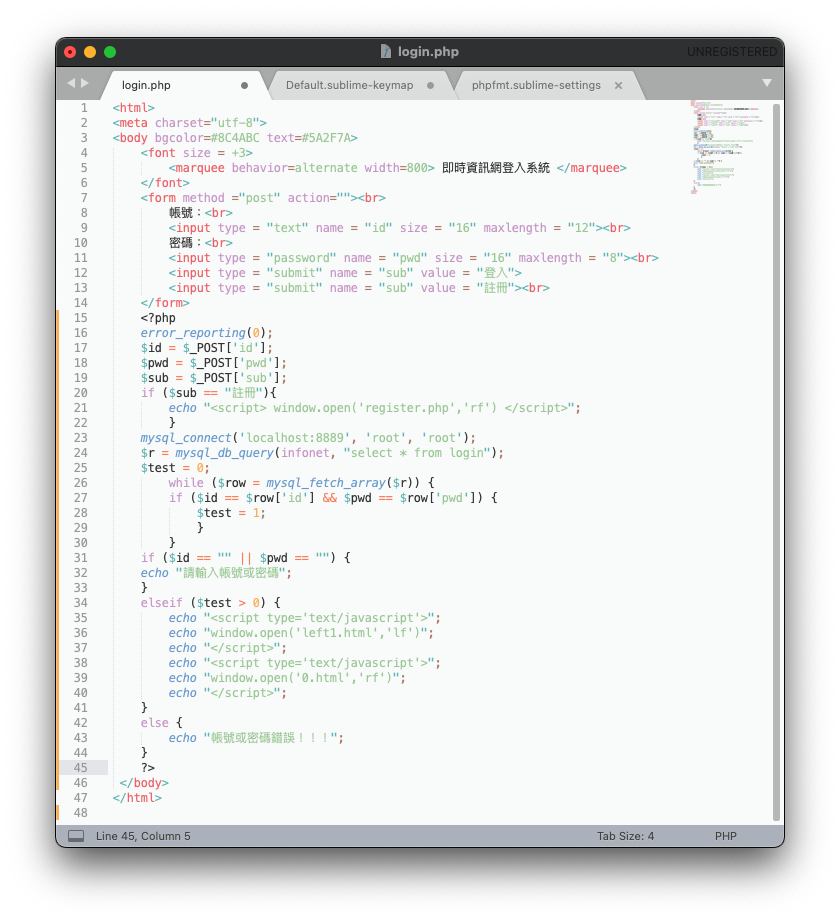Click the charset="utf-8" meta attribute

pyautogui.click(x=207, y=123)
